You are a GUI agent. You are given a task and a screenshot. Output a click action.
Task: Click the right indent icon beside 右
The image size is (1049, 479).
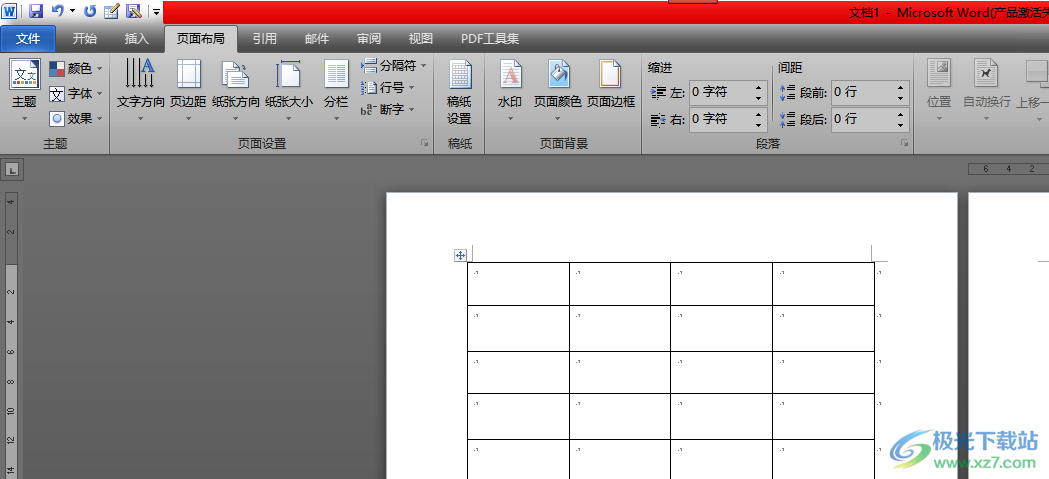pyautogui.click(x=658, y=120)
